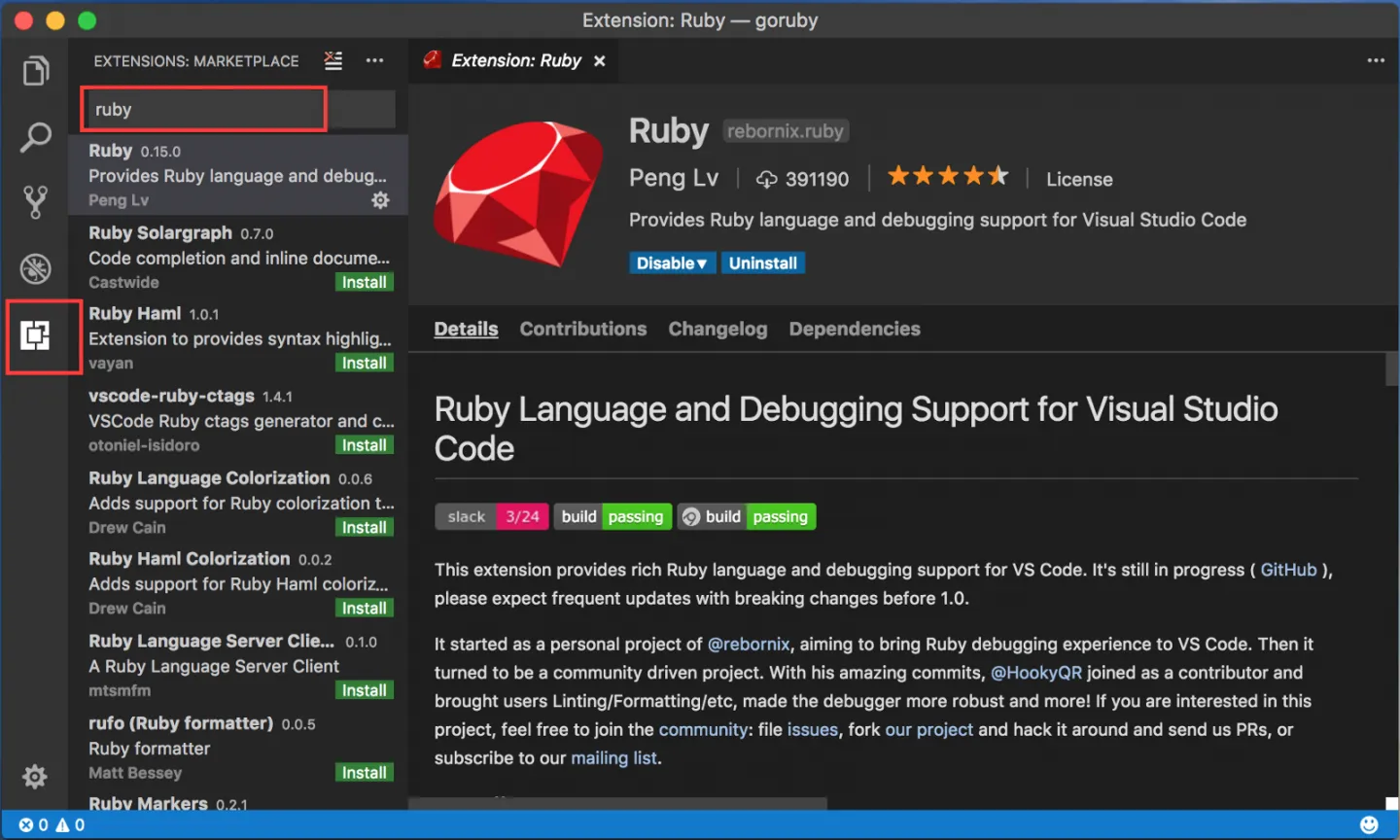Click the first build passing badge
This screenshot has height=840, width=1400.
(x=612, y=516)
